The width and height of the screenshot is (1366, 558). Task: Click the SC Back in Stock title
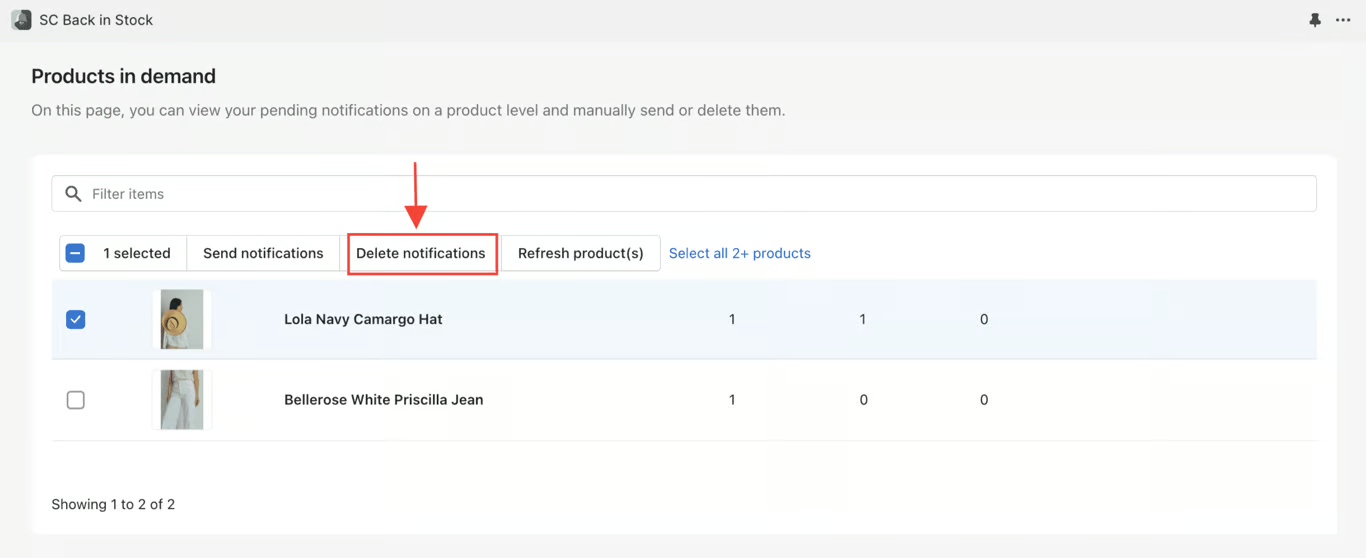pos(96,20)
